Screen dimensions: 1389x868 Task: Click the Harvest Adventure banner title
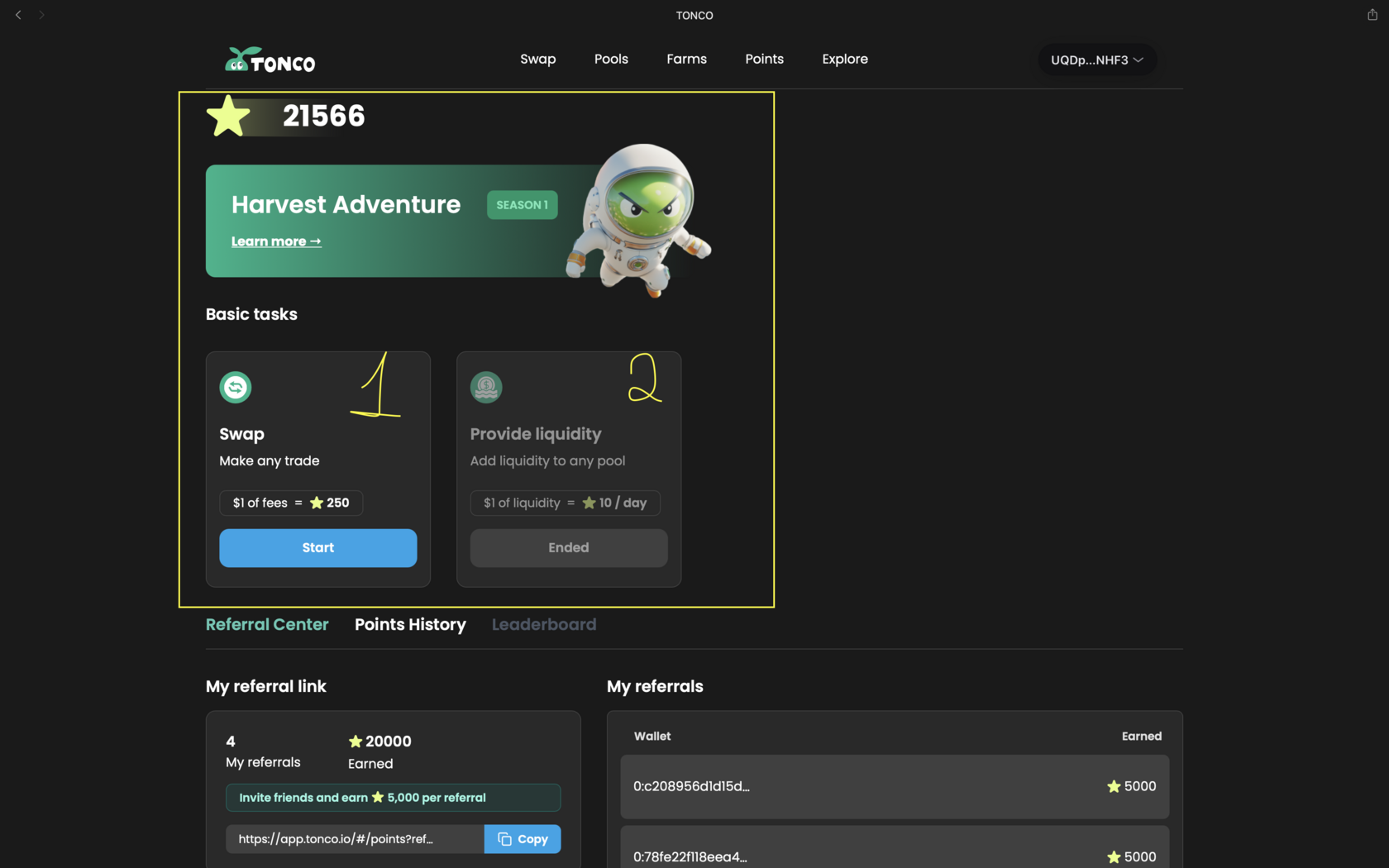click(x=346, y=204)
